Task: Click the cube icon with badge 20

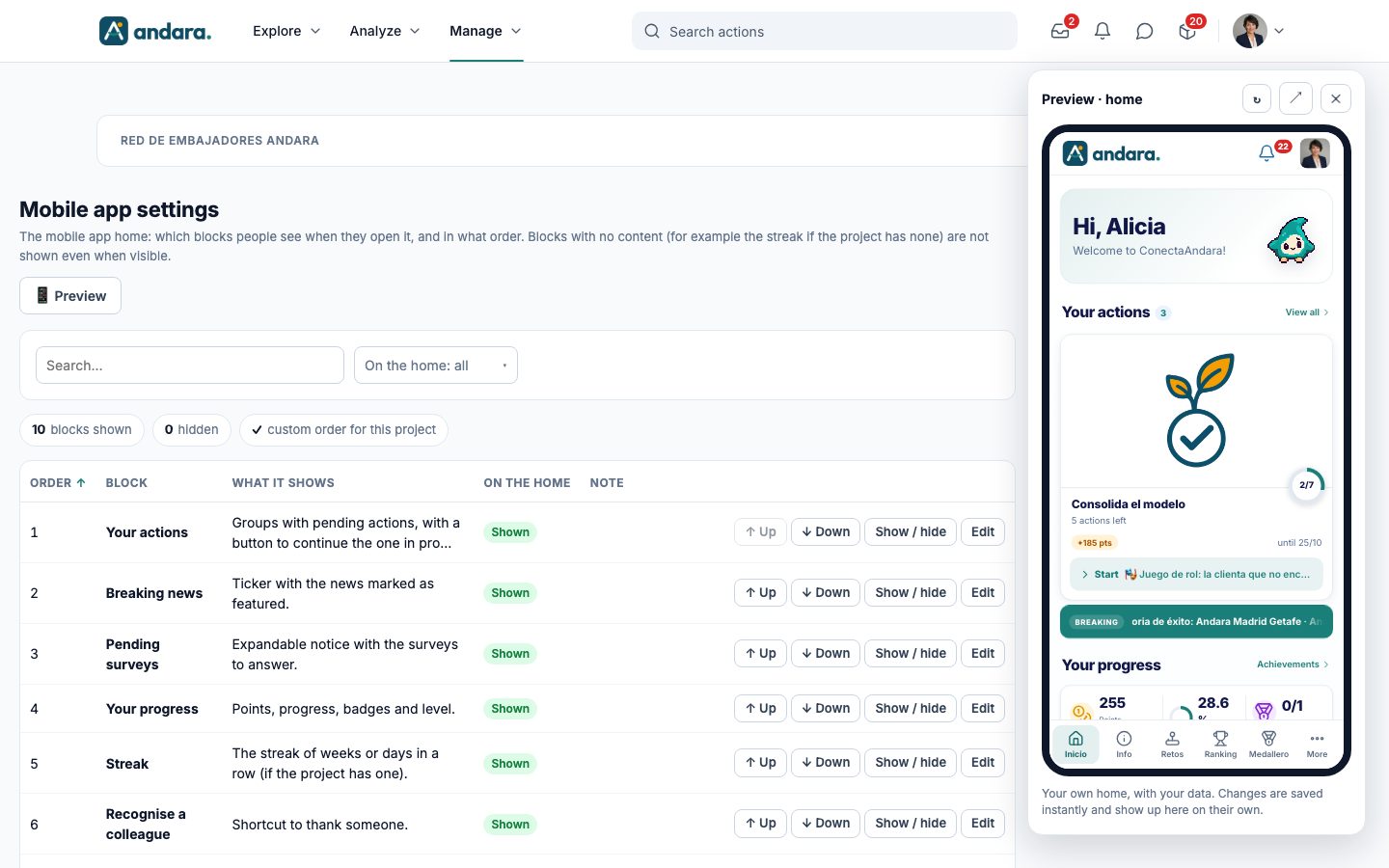Action: point(1187,31)
